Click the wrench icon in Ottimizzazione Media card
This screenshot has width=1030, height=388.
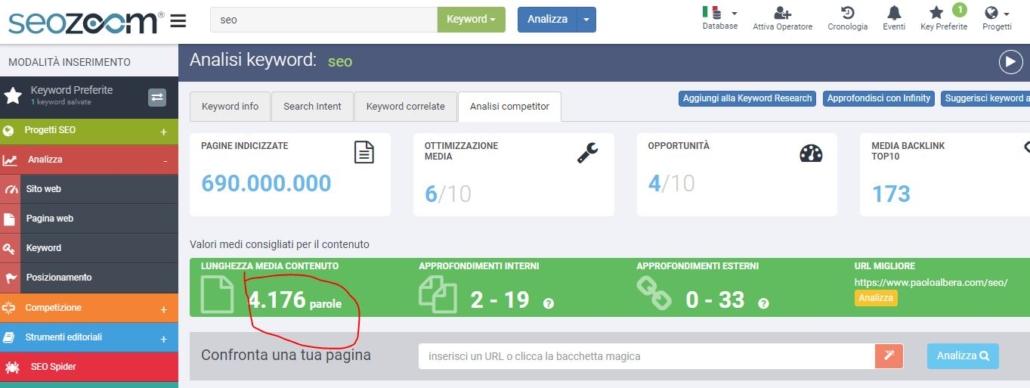pyautogui.click(x=587, y=152)
